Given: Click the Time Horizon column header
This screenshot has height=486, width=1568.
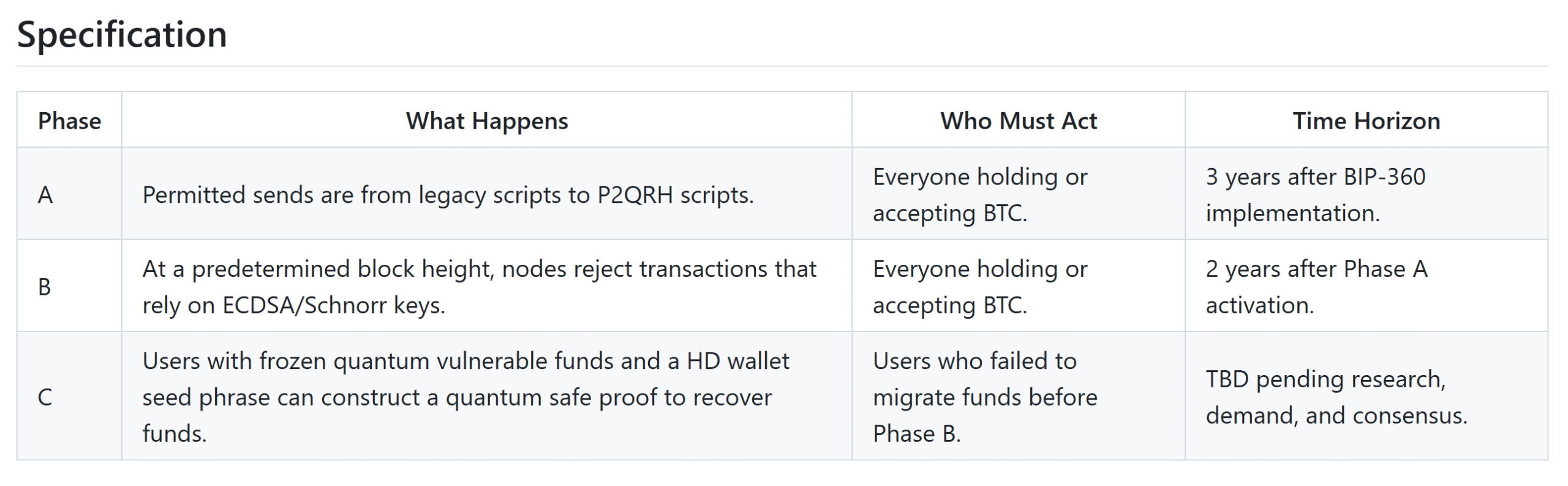Looking at the screenshot, I should point(1366,121).
